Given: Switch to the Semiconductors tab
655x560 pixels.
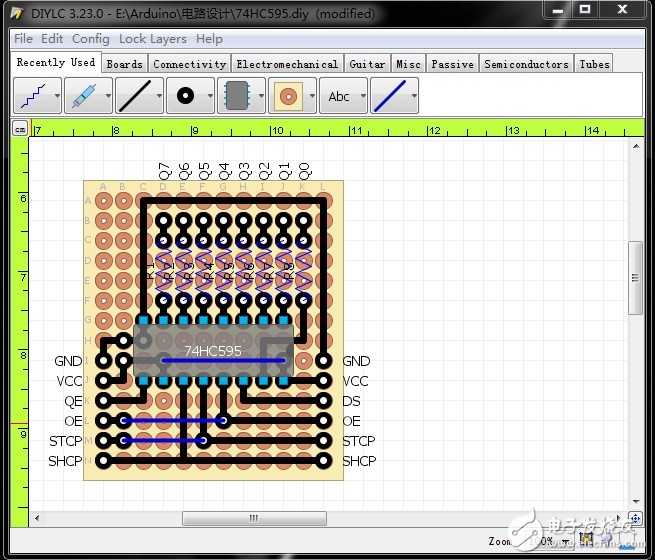Looking at the screenshot, I should click(526, 64).
